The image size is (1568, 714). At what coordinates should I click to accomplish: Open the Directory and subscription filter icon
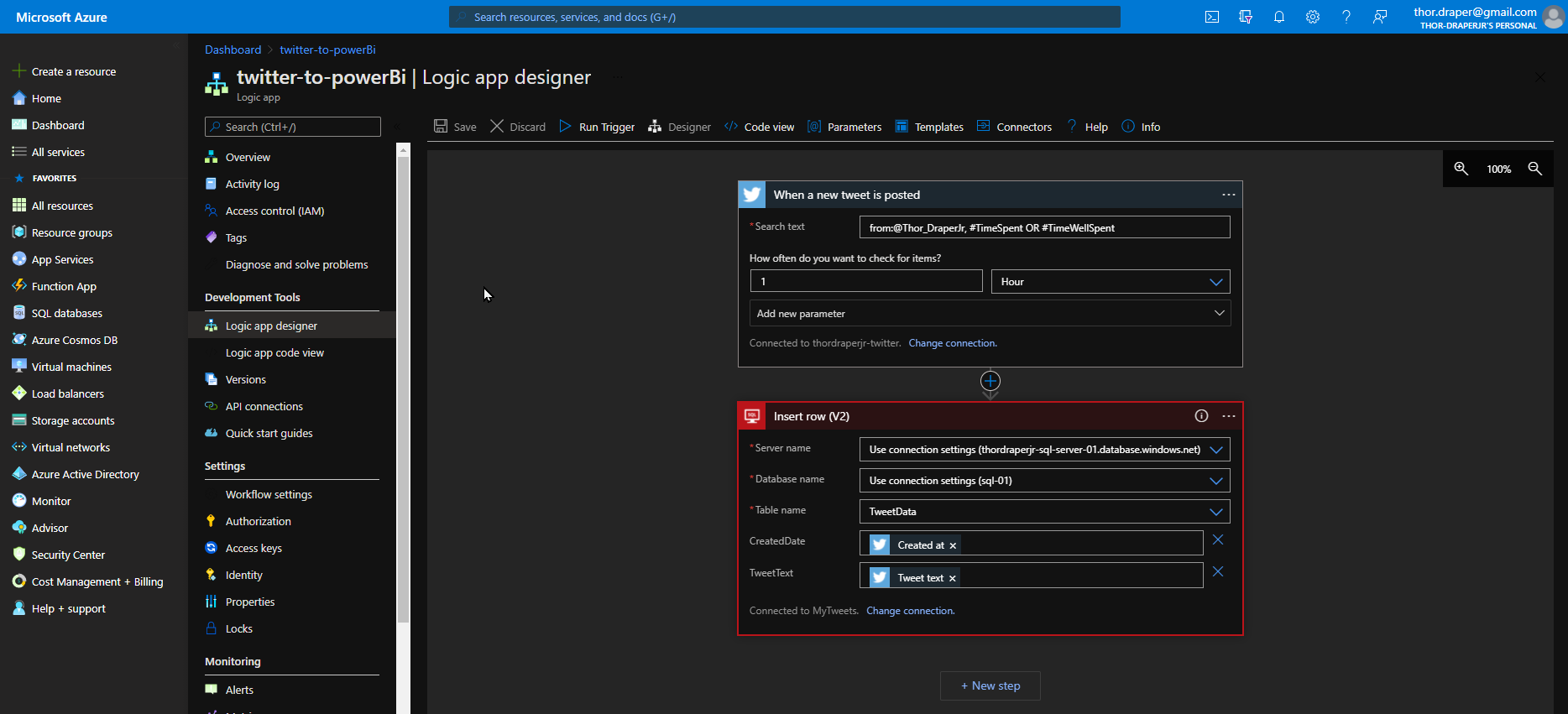pos(1246,17)
